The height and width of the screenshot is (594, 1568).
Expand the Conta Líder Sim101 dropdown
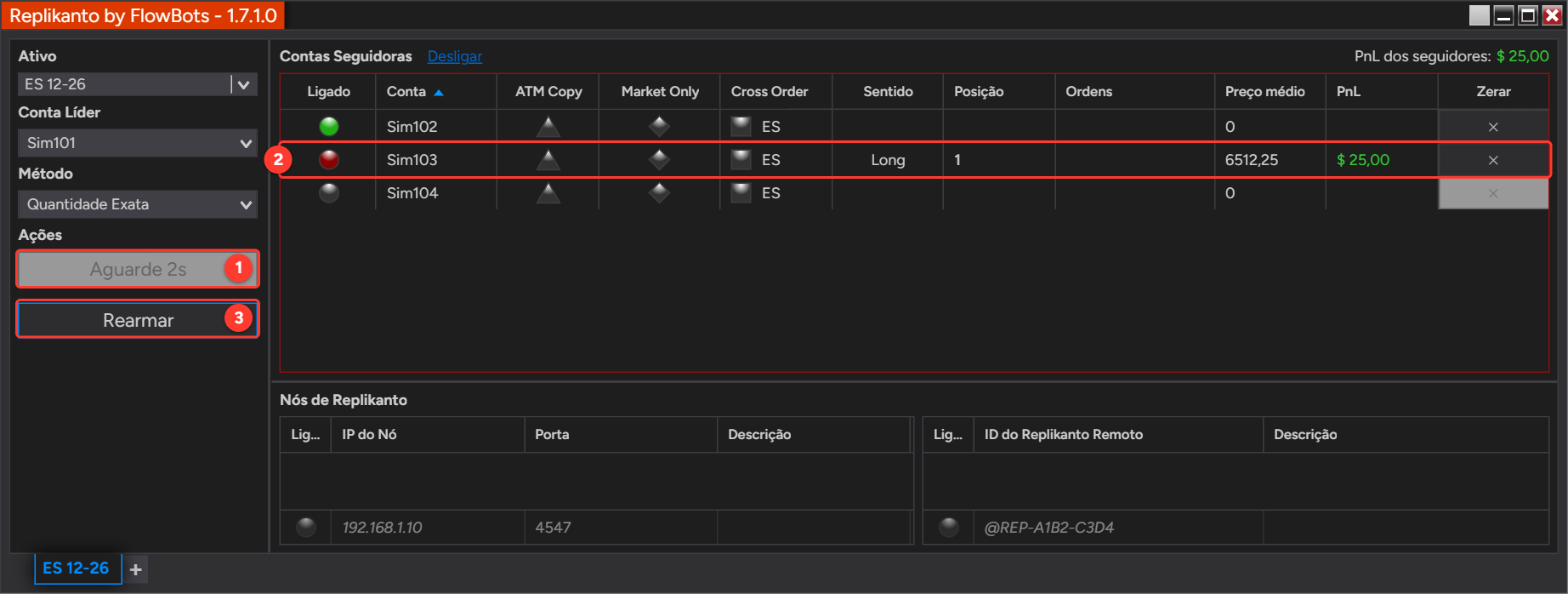pos(137,143)
